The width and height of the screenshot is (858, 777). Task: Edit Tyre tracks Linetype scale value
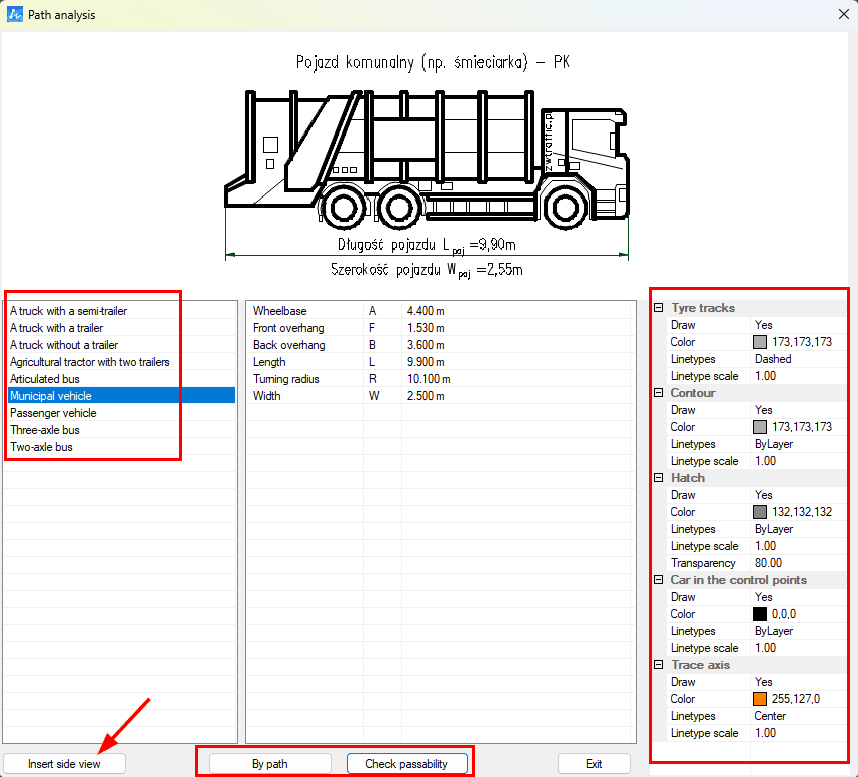tap(798, 376)
